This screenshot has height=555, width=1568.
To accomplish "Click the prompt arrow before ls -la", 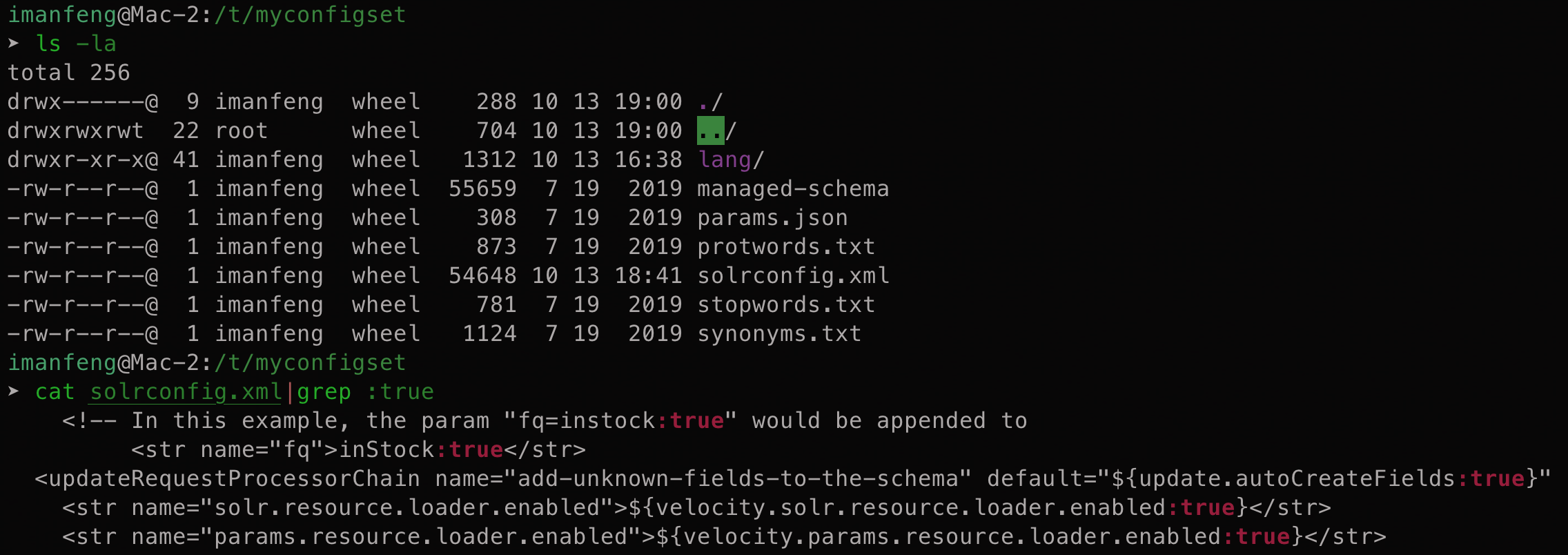I will pos(13,43).
